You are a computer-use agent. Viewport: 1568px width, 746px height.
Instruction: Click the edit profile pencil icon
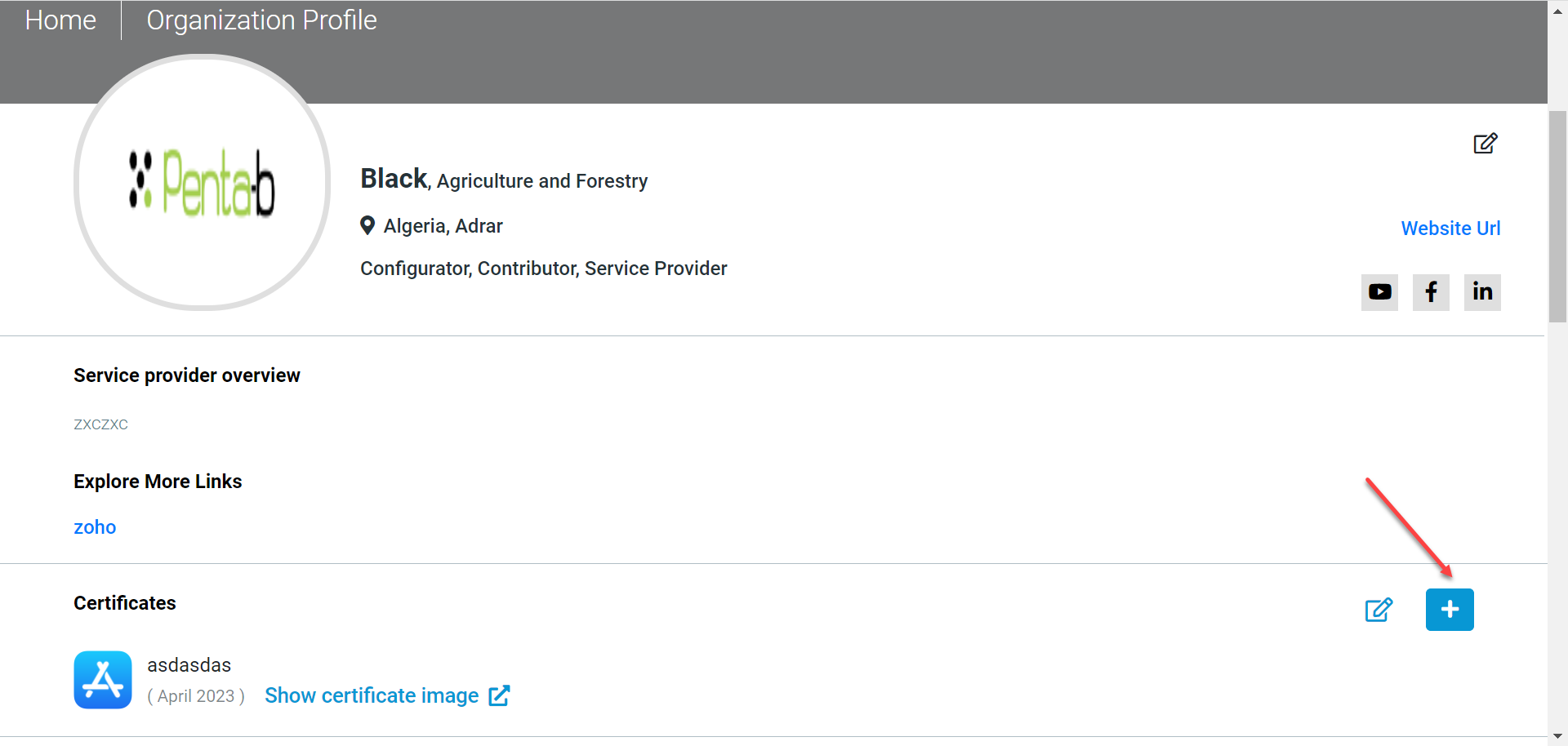click(x=1485, y=144)
